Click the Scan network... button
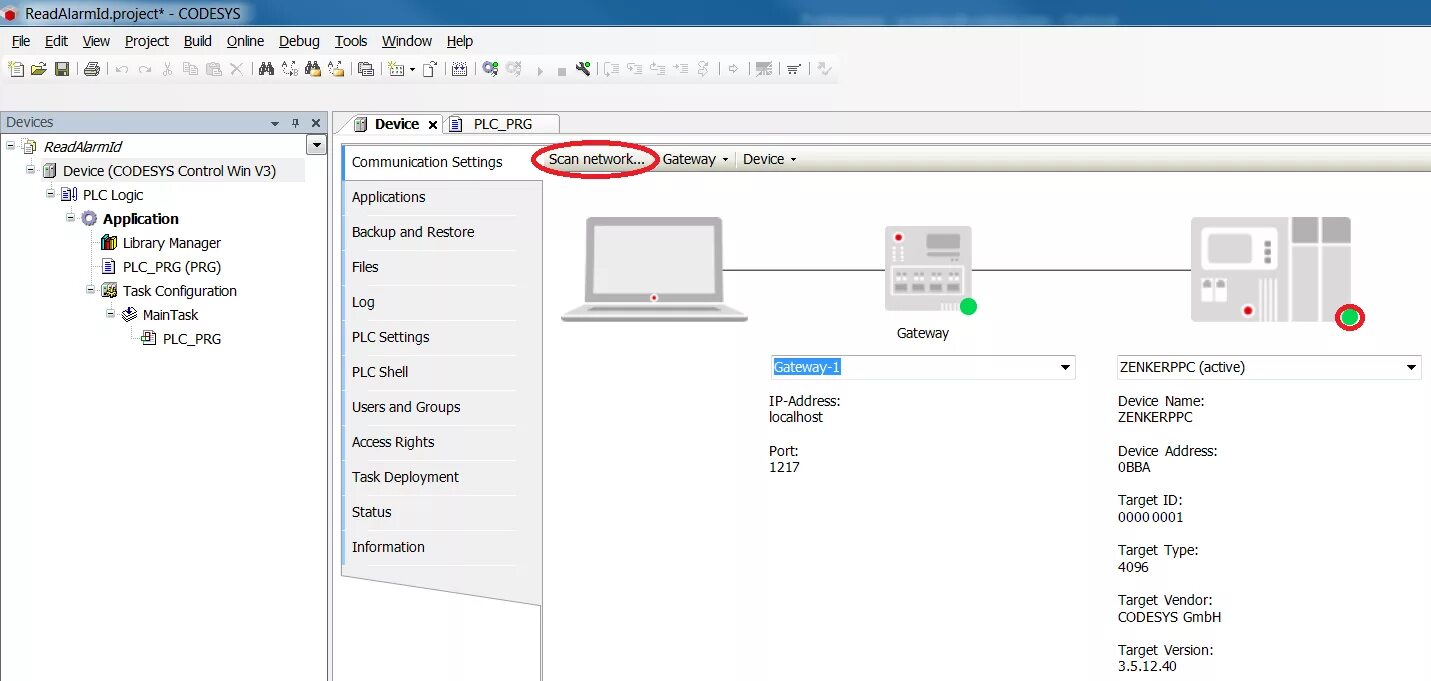This screenshot has height=681, width=1431. [596, 159]
